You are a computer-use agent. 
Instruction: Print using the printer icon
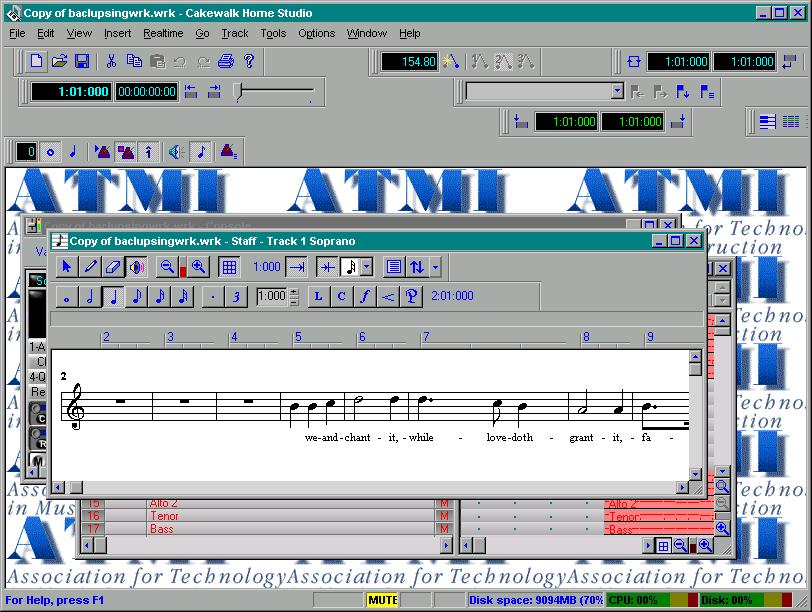pos(226,61)
